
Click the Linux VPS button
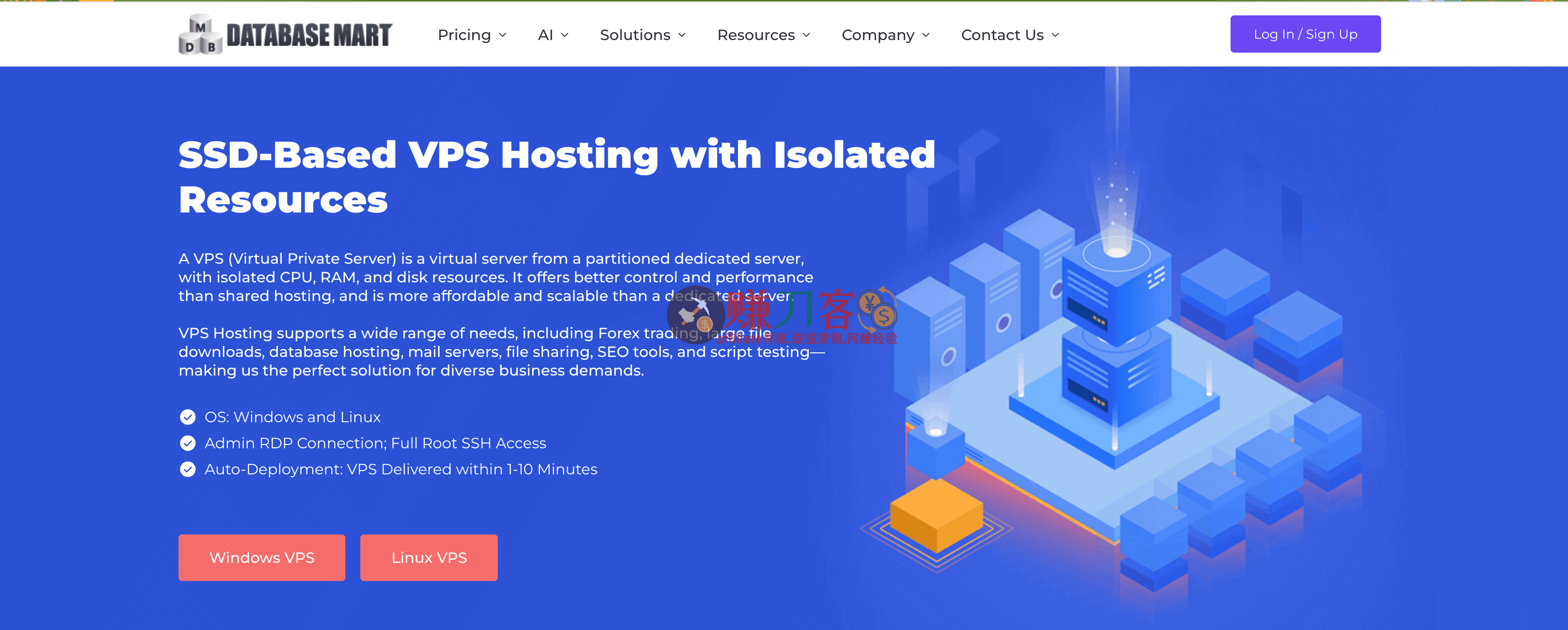pos(428,558)
